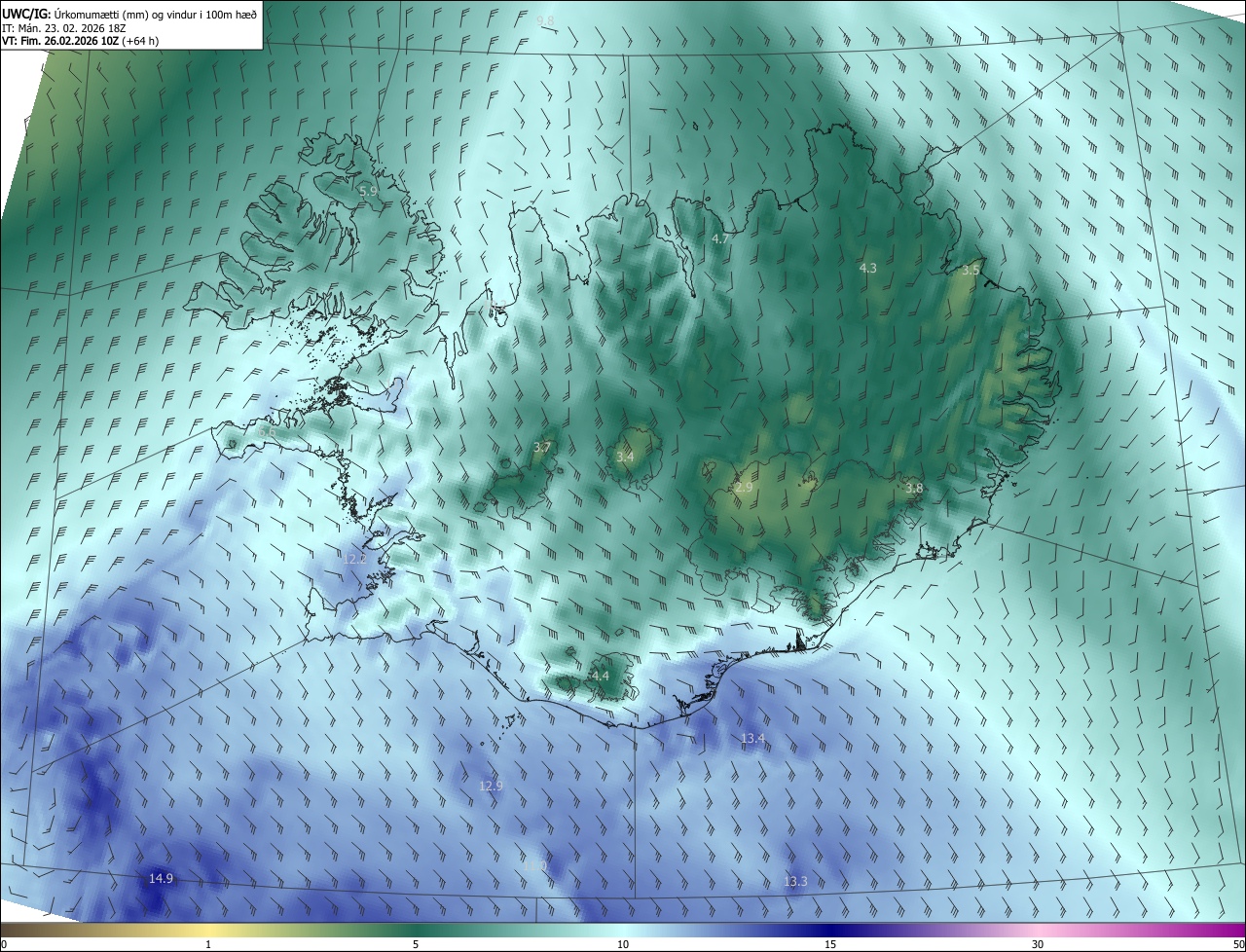The image size is (1246, 952).
Task: Click the colorbar tick label 15
Action: 830,944
